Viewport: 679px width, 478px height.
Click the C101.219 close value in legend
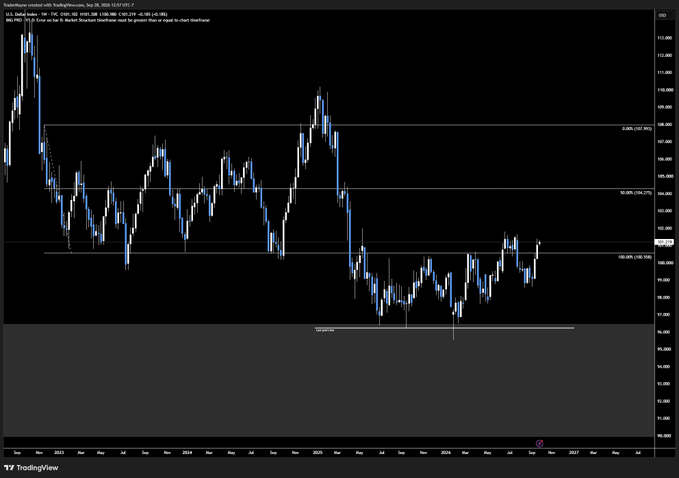click(127, 14)
